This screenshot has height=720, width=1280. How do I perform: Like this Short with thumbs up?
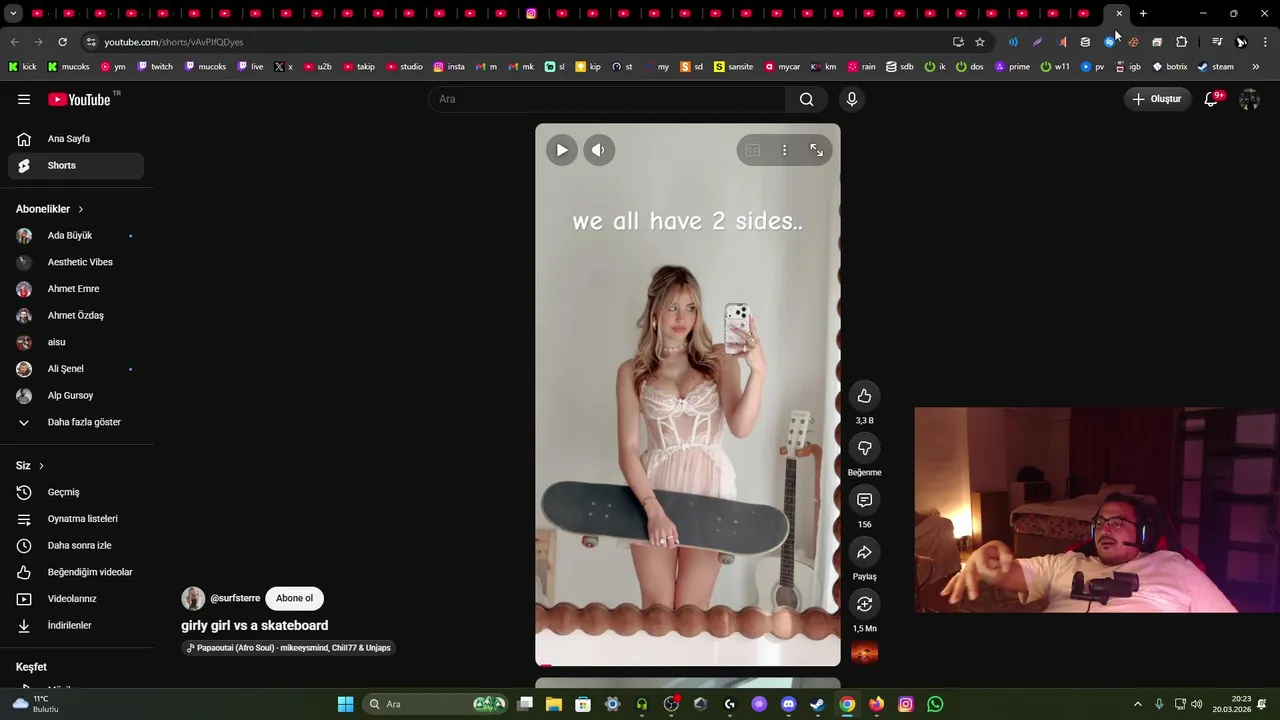coord(864,396)
